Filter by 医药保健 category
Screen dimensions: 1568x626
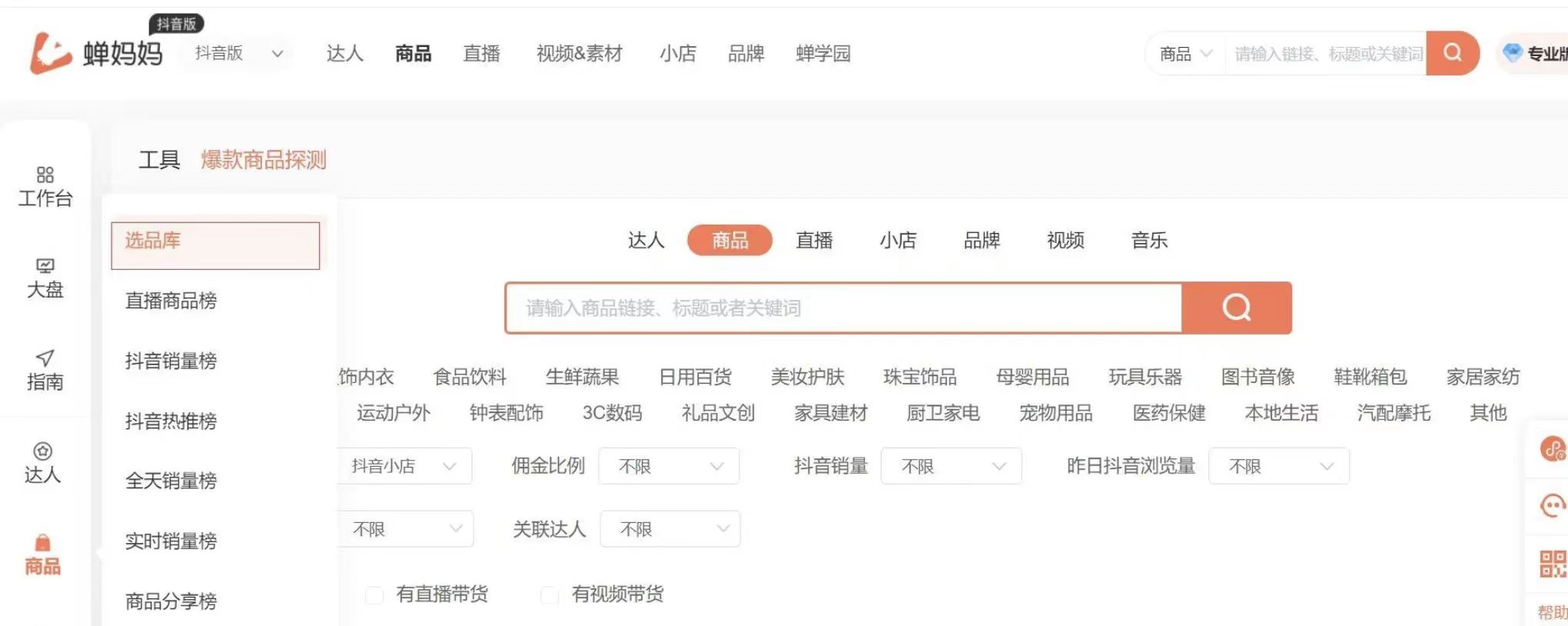pyautogui.click(x=1168, y=413)
